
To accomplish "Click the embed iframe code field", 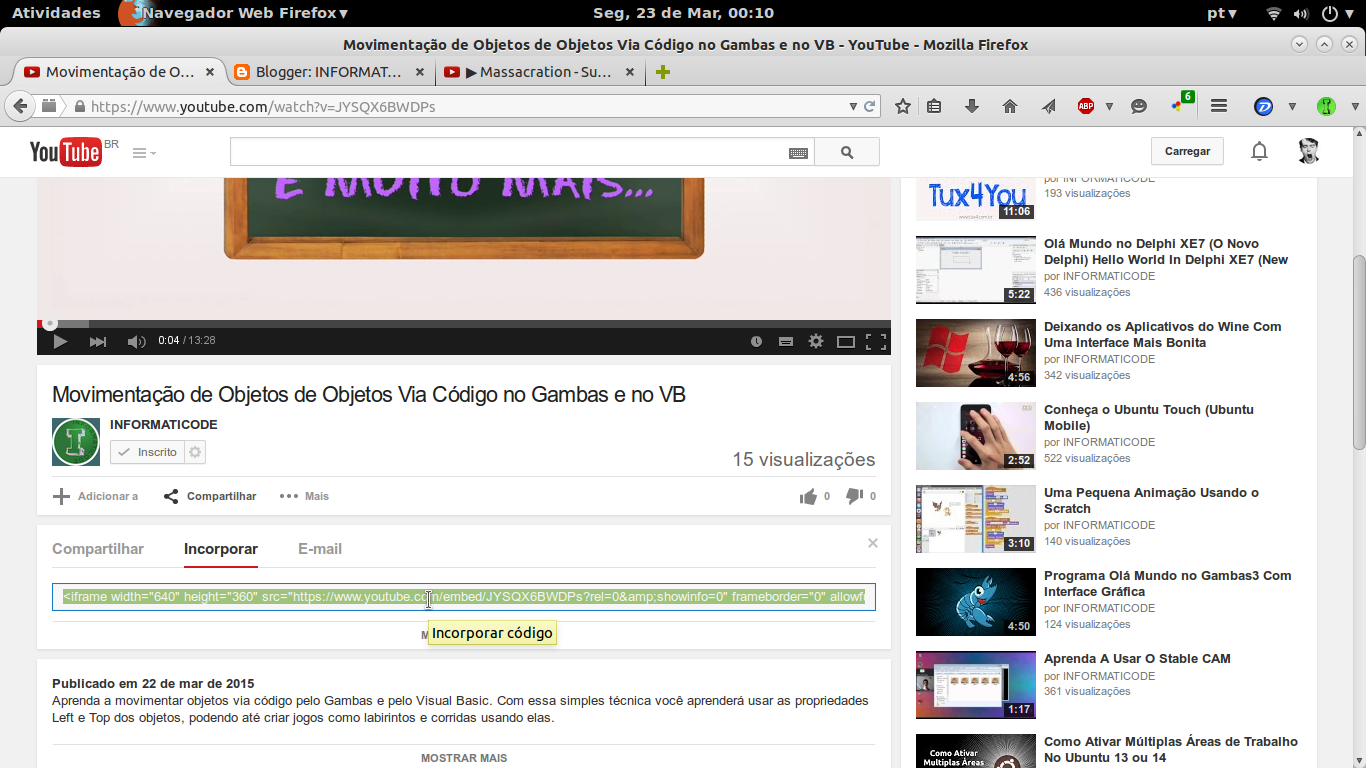I will [x=464, y=597].
